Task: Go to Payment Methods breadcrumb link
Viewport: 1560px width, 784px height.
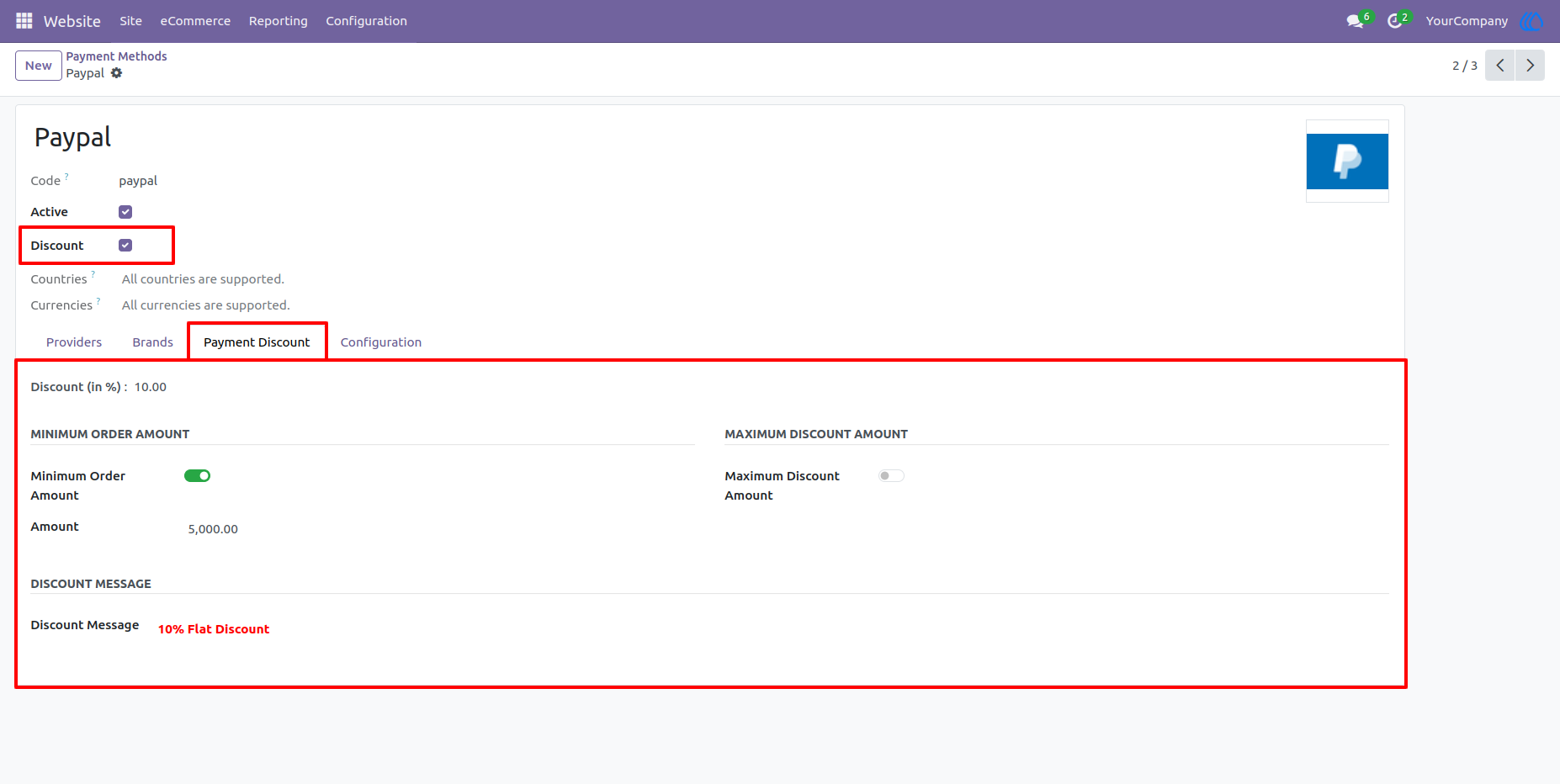Action: coord(117,56)
